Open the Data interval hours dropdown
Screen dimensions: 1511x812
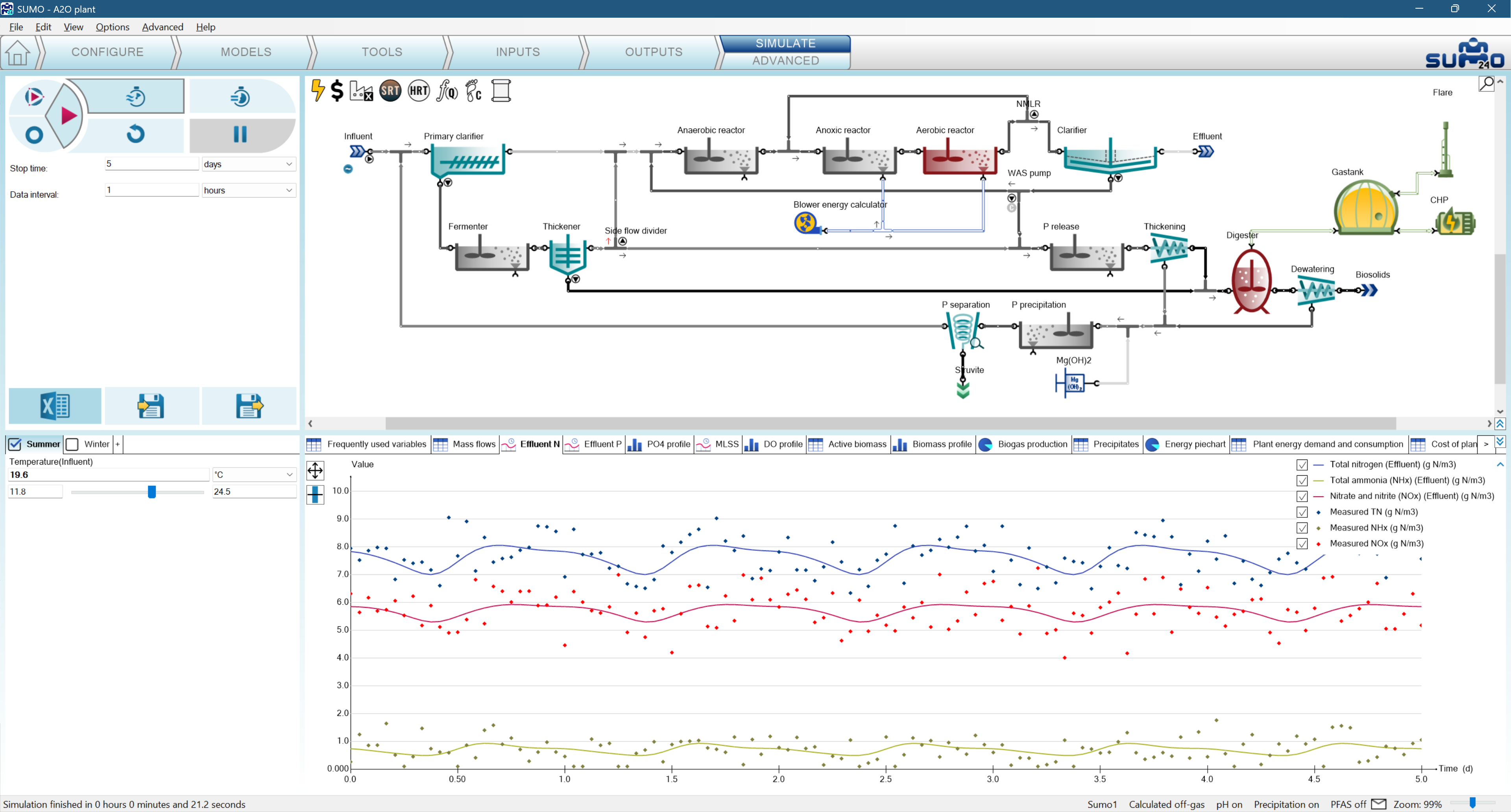click(x=248, y=190)
